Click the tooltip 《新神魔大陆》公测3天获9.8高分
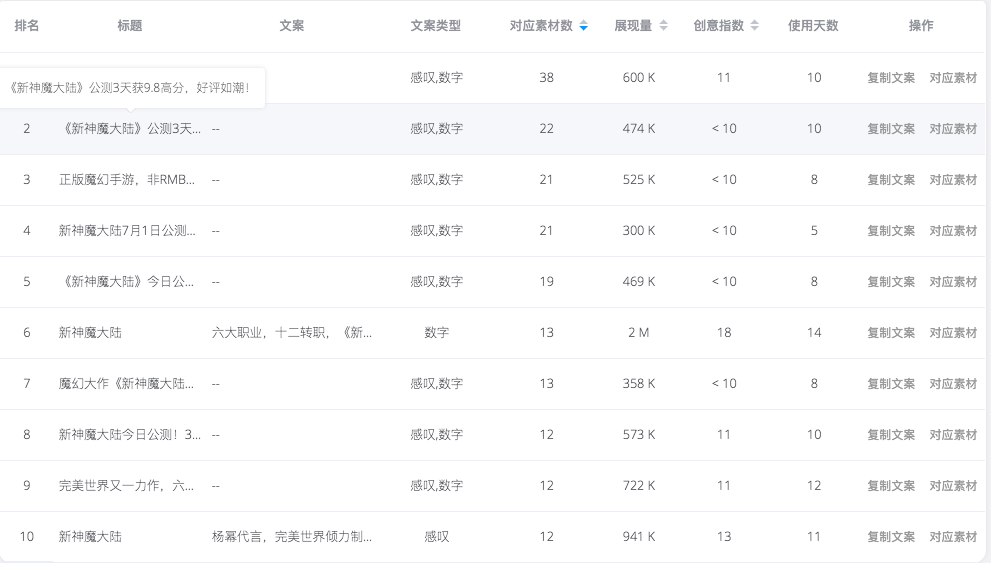Viewport: 991px width, 563px height. click(130, 88)
